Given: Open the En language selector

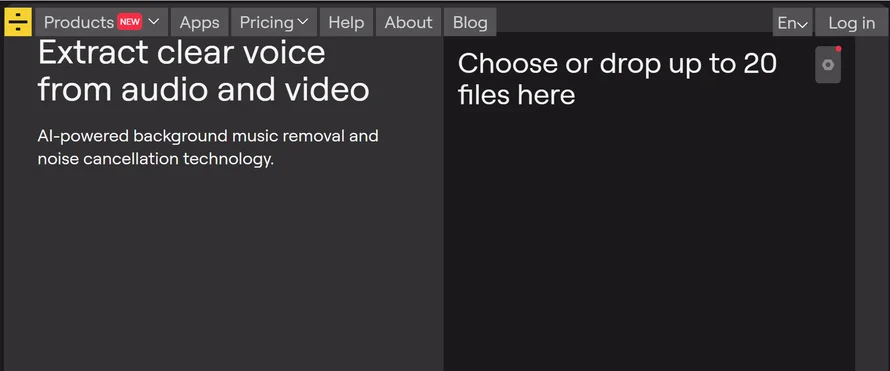Looking at the screenshot, I should coord(792,23).
